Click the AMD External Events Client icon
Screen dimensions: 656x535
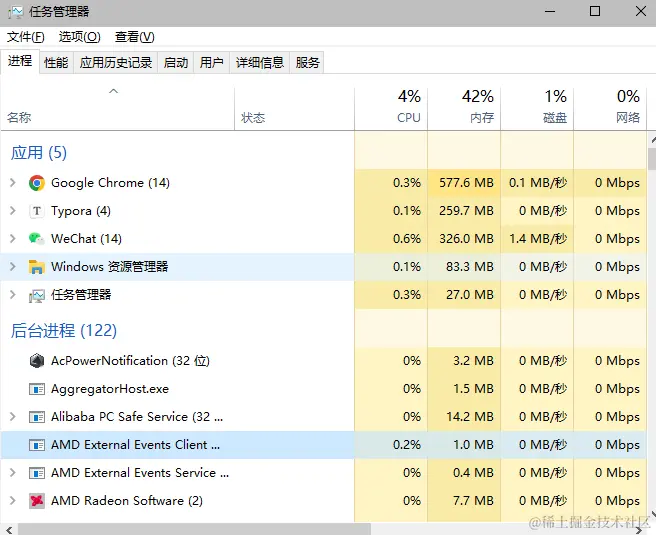[x=37, y=445]
